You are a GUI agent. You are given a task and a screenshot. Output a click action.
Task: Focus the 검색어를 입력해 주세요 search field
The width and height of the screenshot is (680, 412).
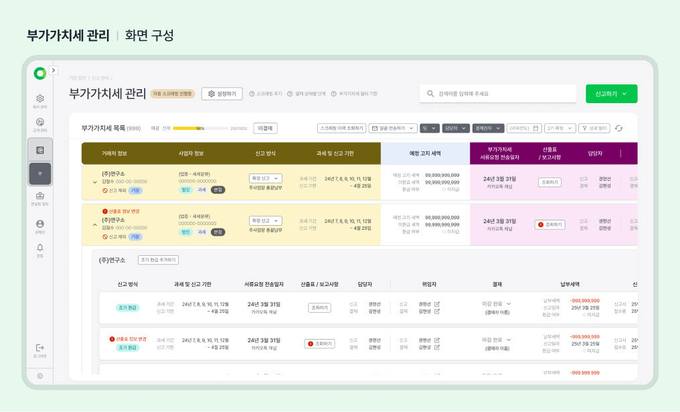[x=498, y=94]
